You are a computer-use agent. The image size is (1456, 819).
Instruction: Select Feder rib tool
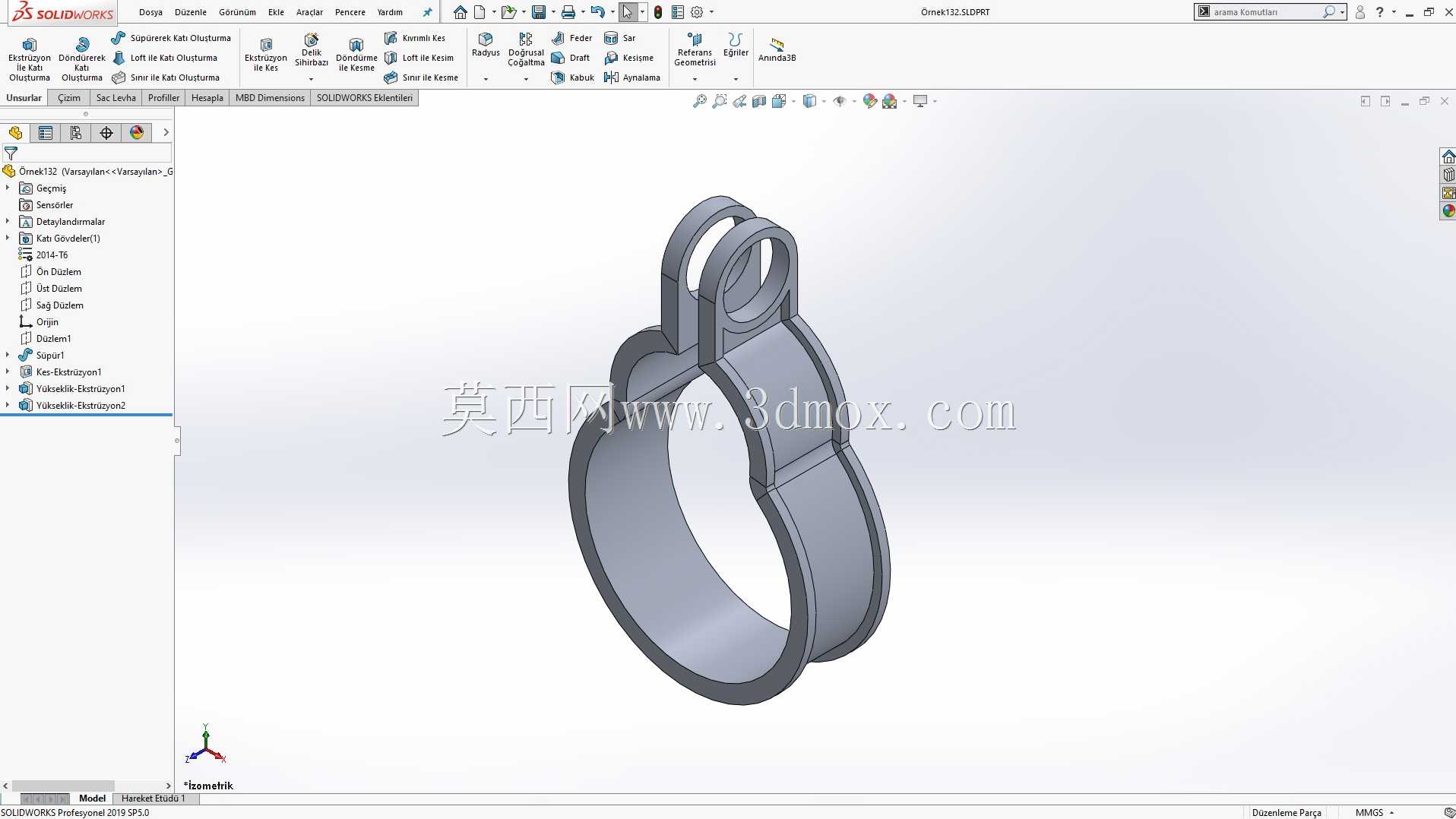(572, 38)
